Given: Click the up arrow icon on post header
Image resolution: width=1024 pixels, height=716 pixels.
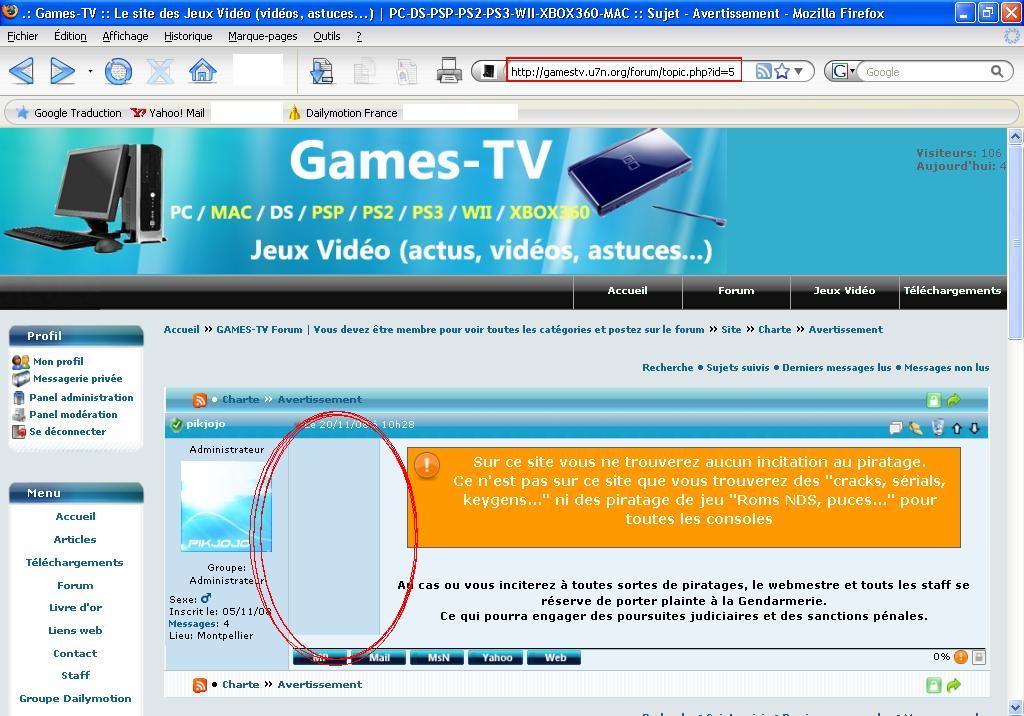Looking at the screenshot, I should (x=957, y=429).
